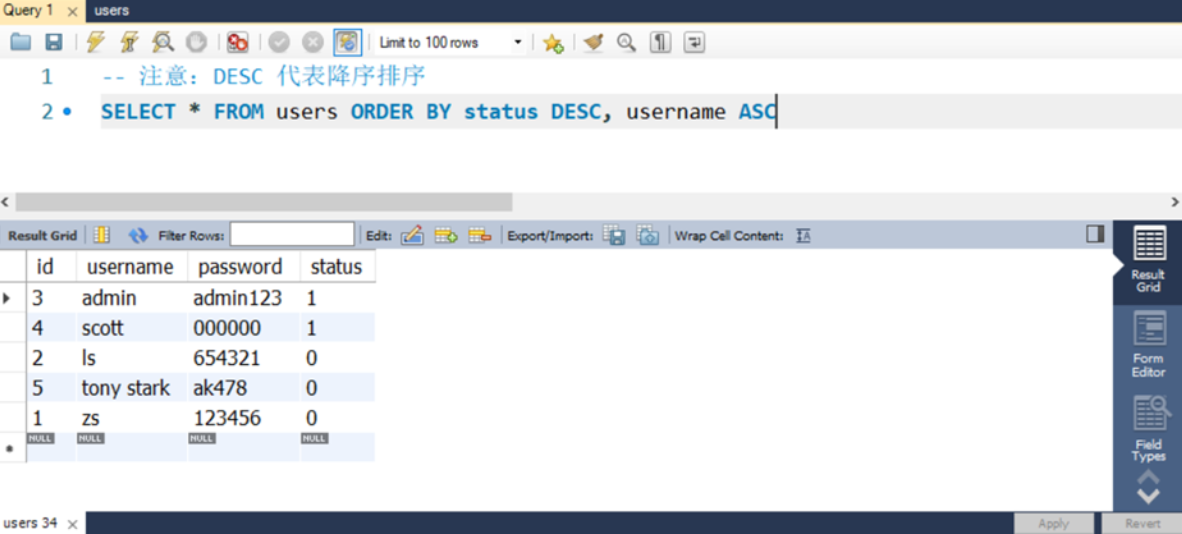Screen dimensions: 1182x534
Task: Export recordset to external file icon
Action: tap(615, 235)
